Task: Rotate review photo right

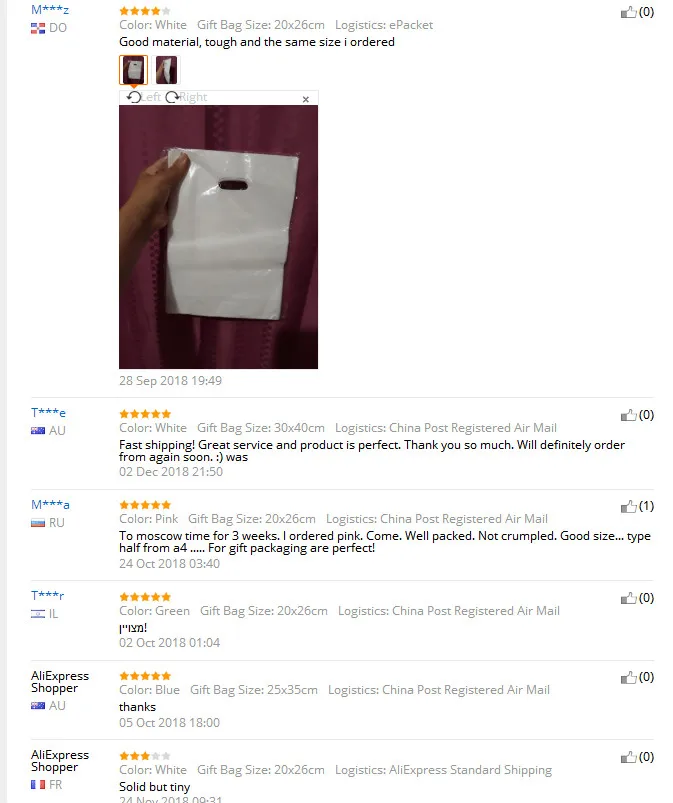Action: pyautogui.click(x=186, y=97)
